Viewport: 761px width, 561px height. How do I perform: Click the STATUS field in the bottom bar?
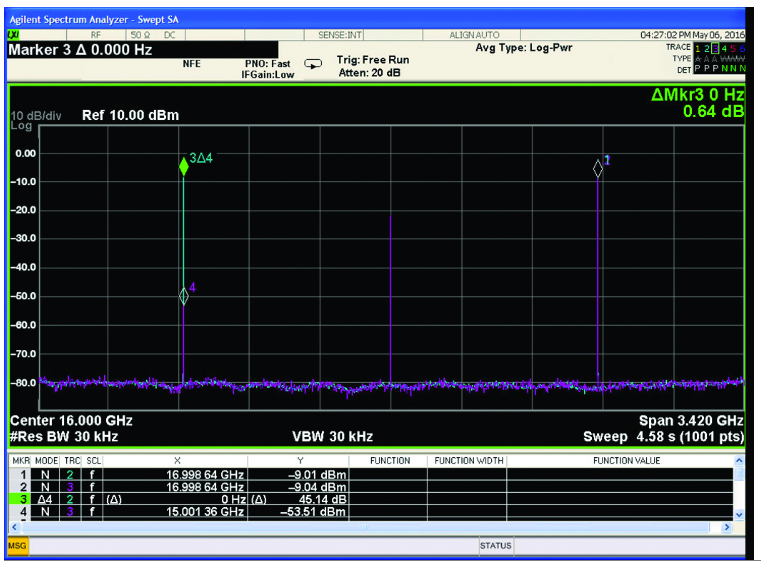(x=495, y=546)
